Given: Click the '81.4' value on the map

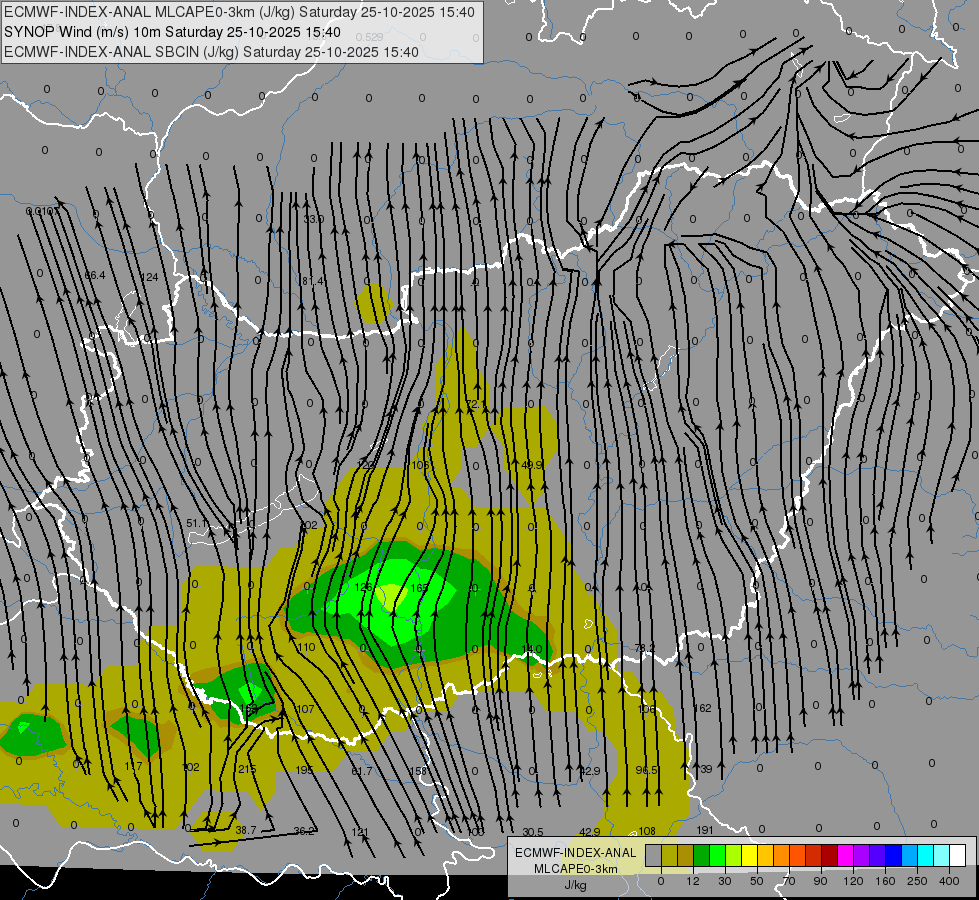Looking at the screenshot, I should (x=313, y=281).
